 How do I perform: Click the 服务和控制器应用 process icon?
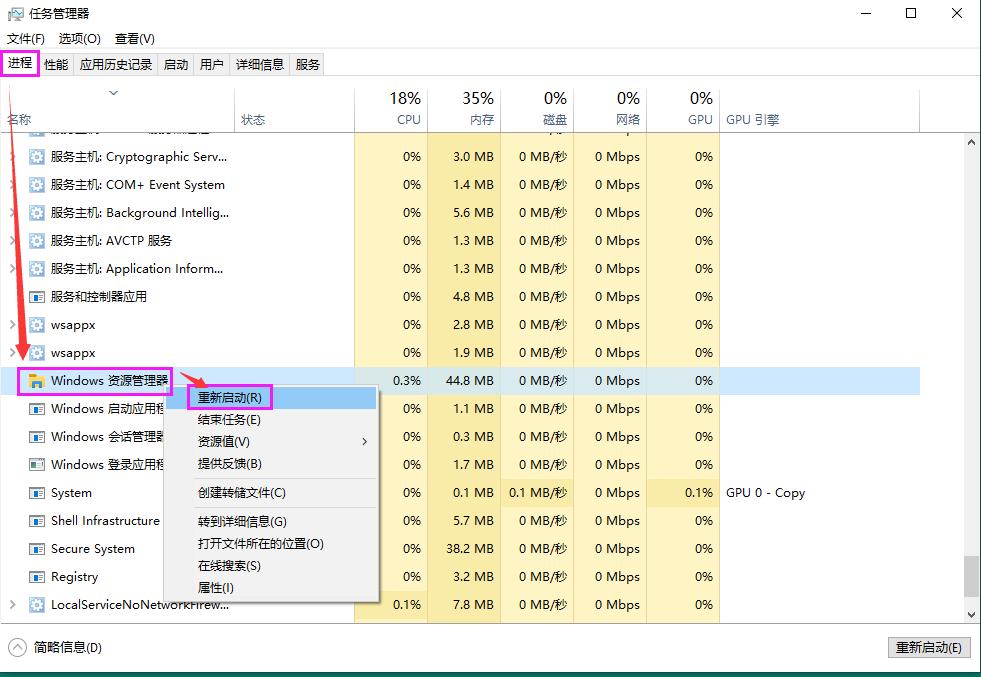coord(35,297)
